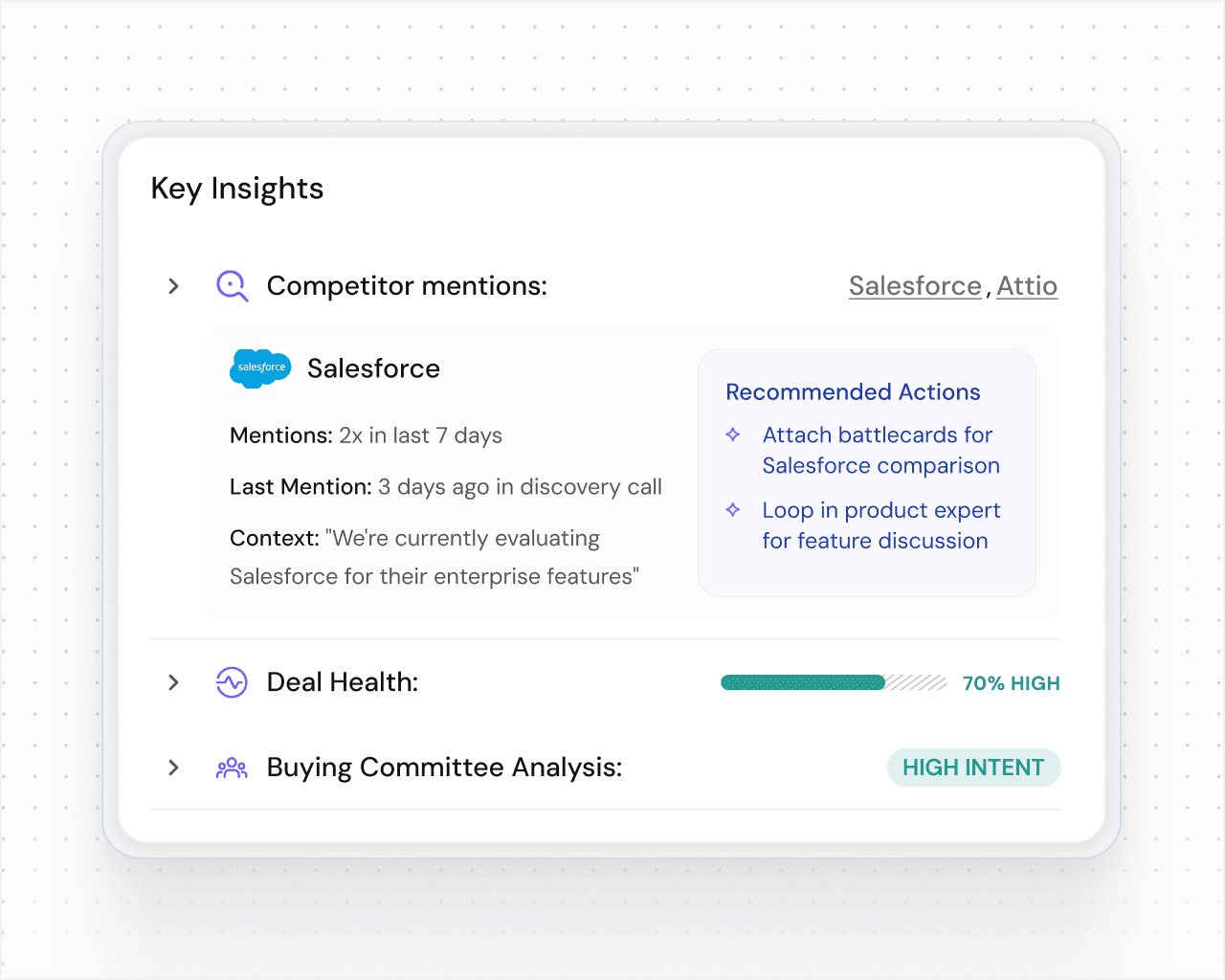This screenshot has width=1225, height=980.
Task: Click the Competitor mentions magnifier icon
Action: tap(232, 285)
